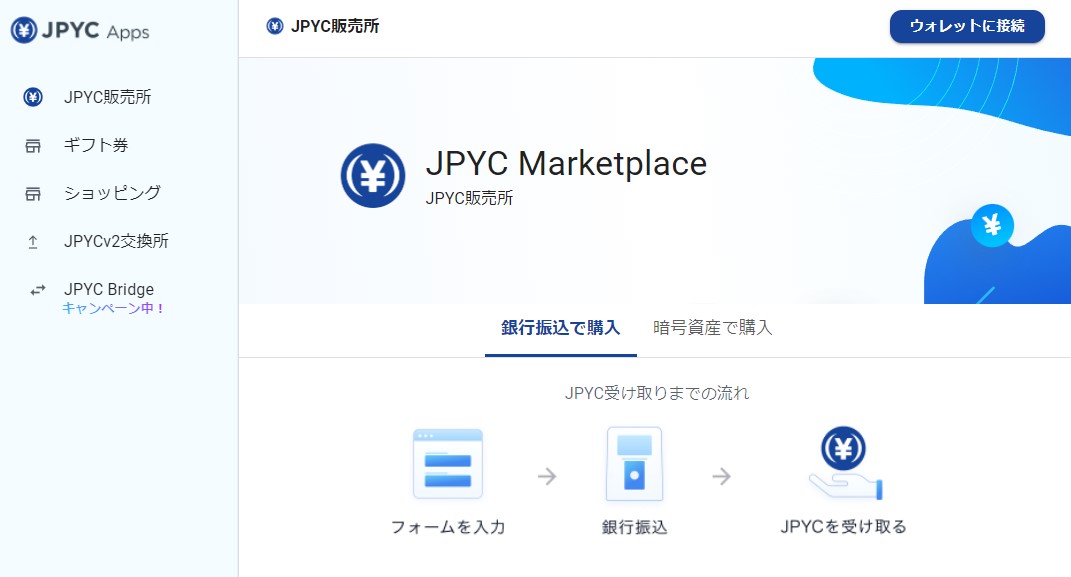The width and height of the screenshot is (1071, 577).
Task: Click the フォームを入力 form illustration
Action: point(447,464)
